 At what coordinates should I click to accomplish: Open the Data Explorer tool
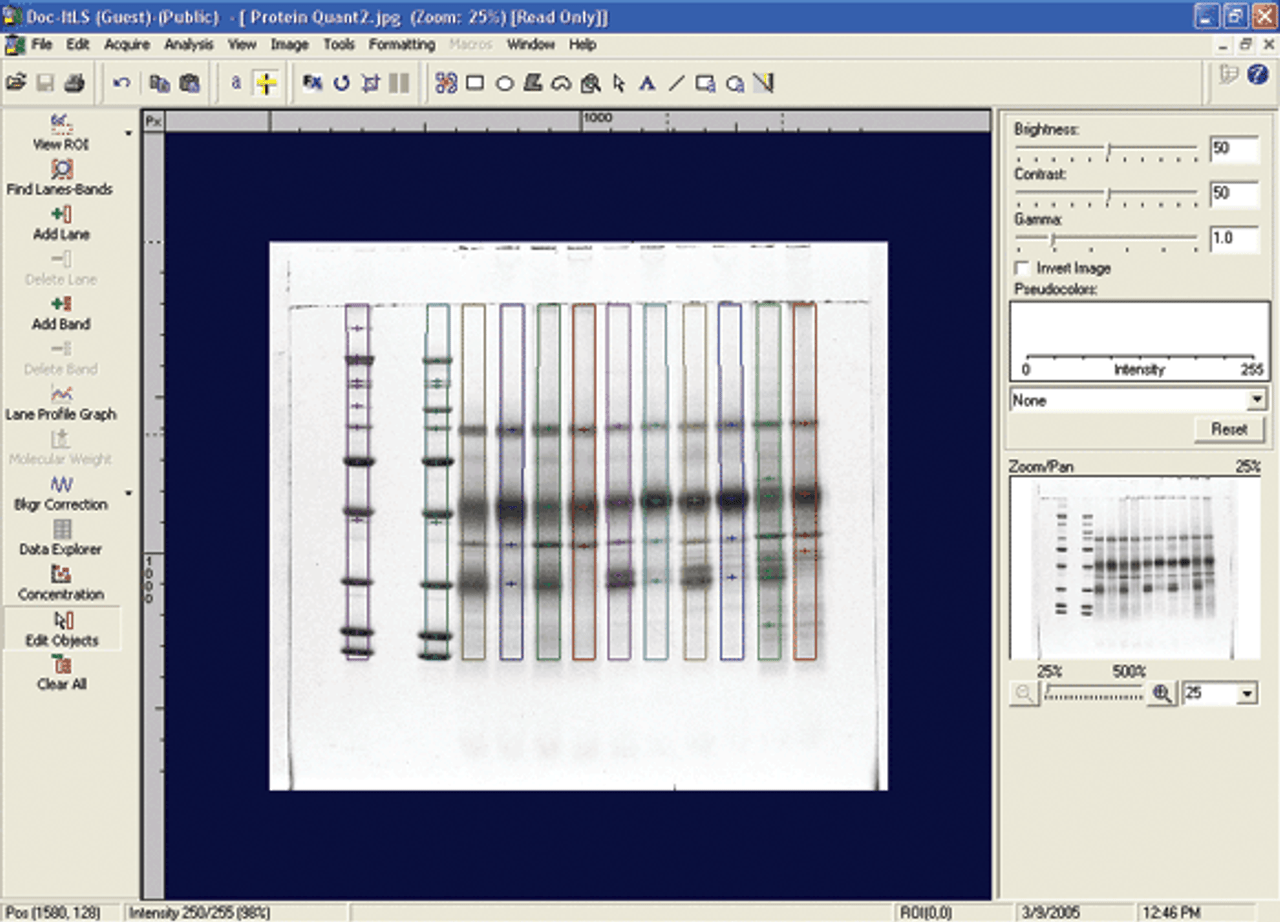point(61,538)
